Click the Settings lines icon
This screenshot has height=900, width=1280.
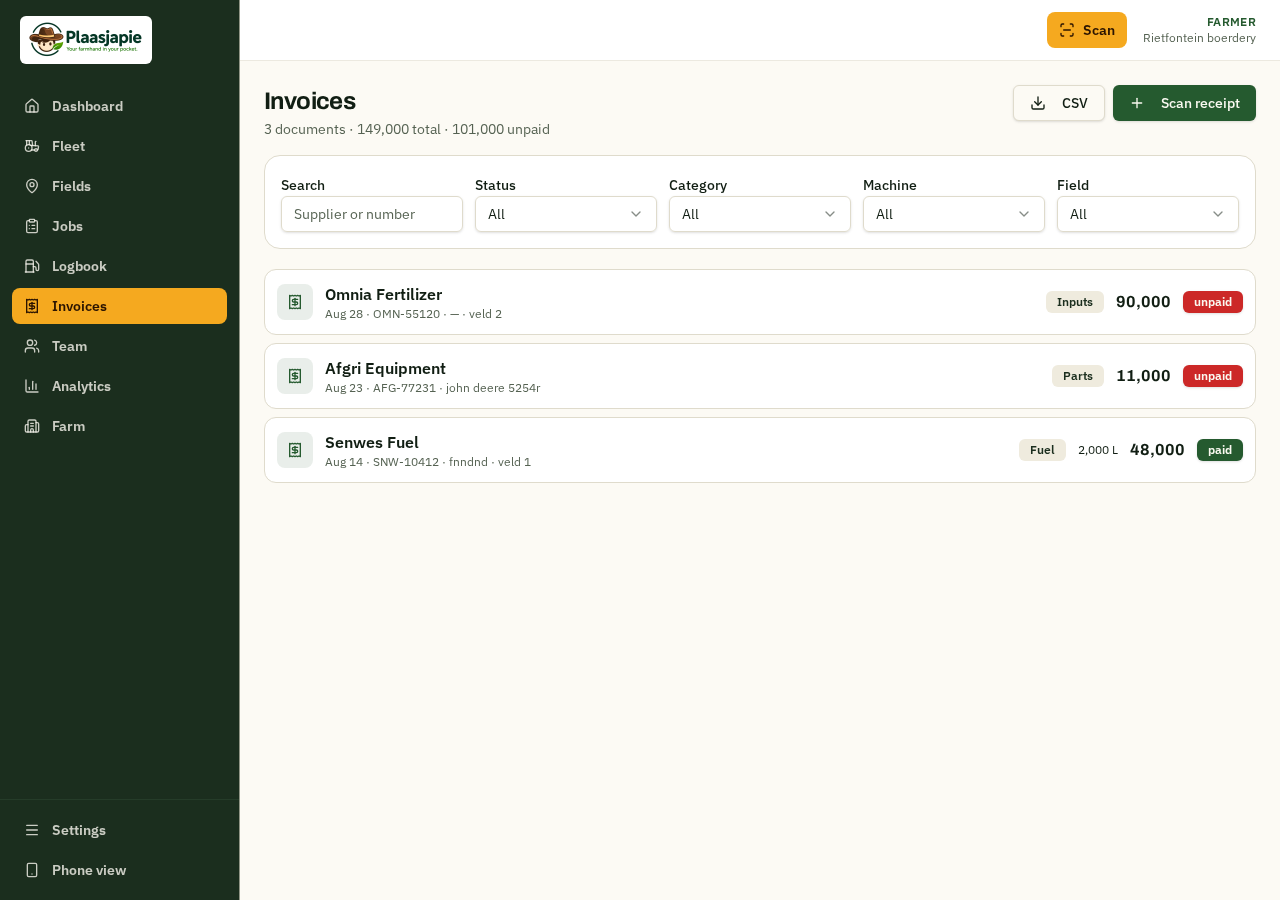click(x=32, y=830)
